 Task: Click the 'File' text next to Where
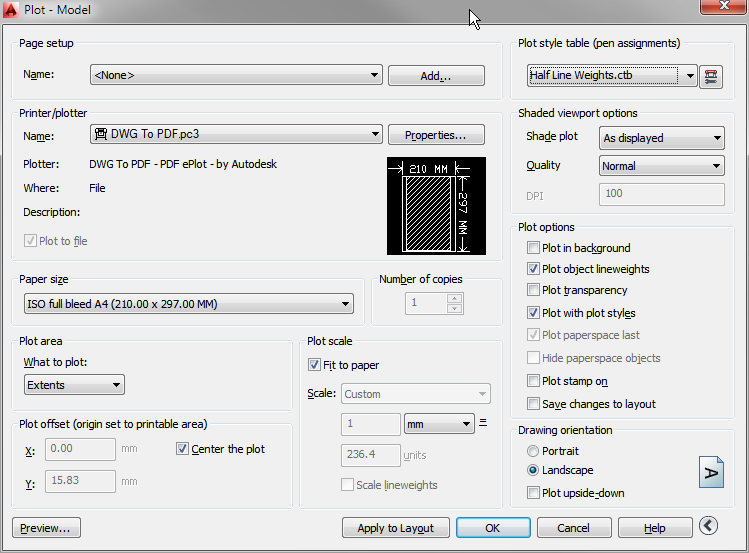pos(97,188)
